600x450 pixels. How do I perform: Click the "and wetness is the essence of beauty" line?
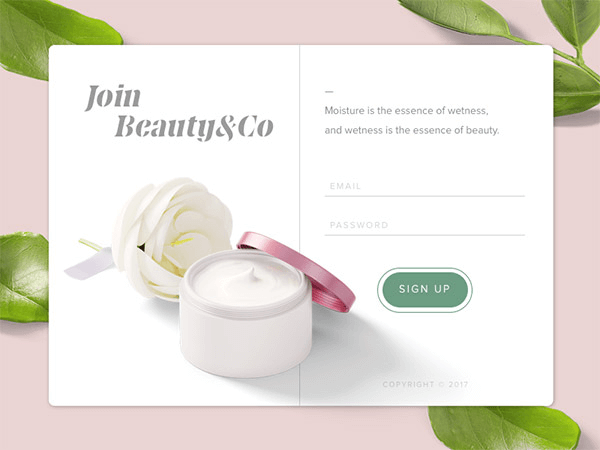coord(412,130)
